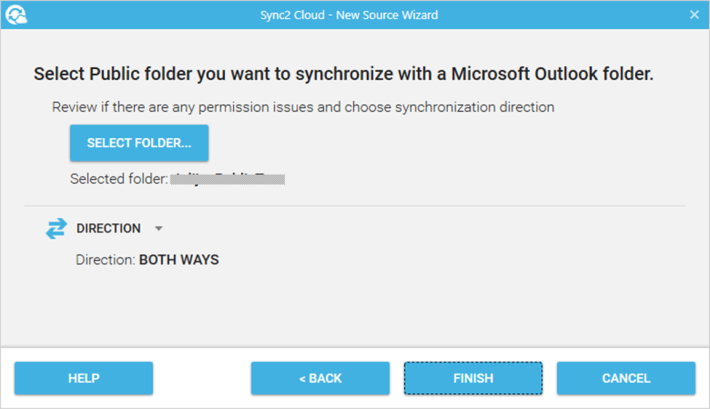Click the permission issues review instruction text
The width and height of the screenshot is (710, 409).
coord(303,107)
